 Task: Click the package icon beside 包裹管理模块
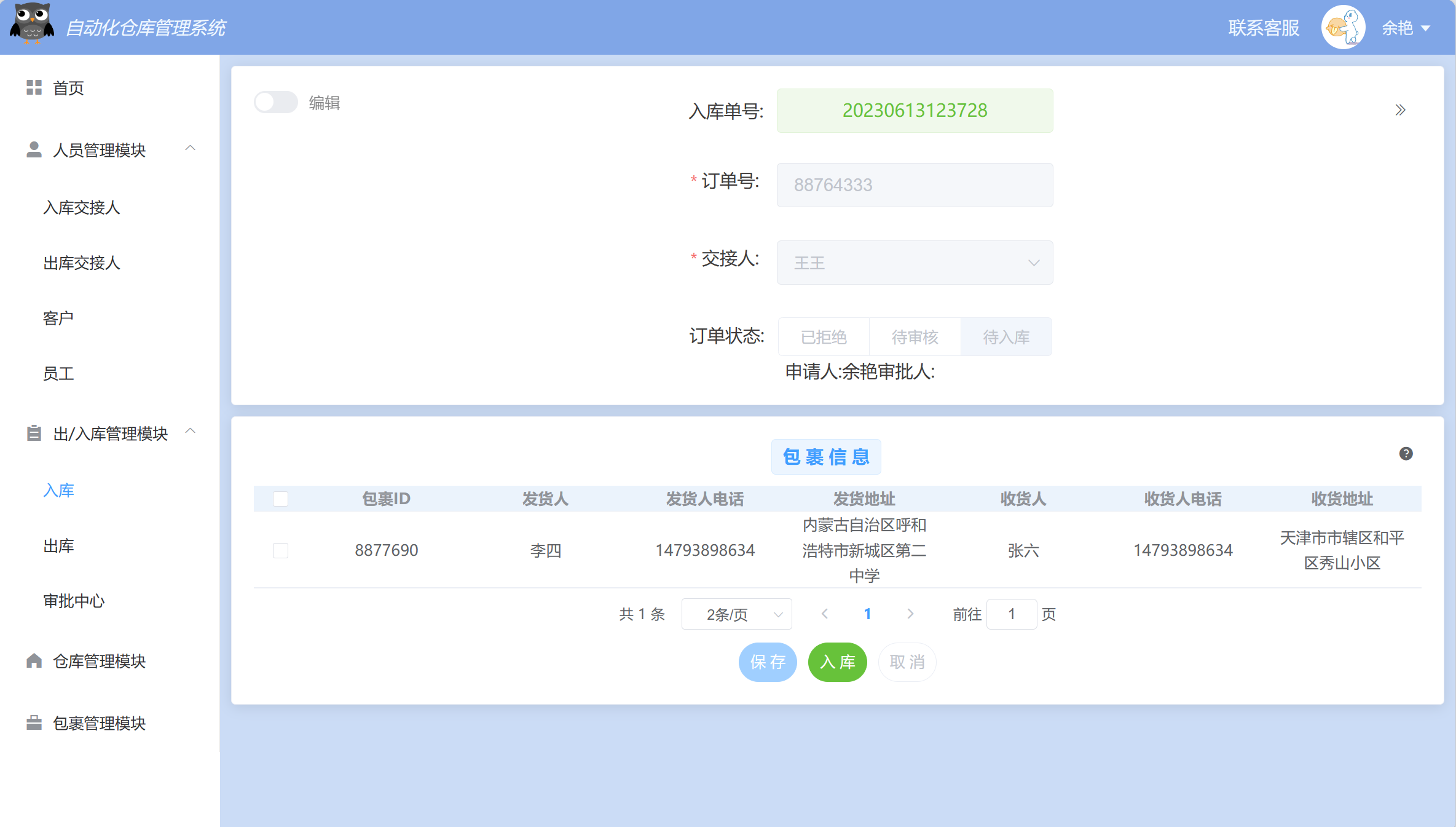[34, 722]
